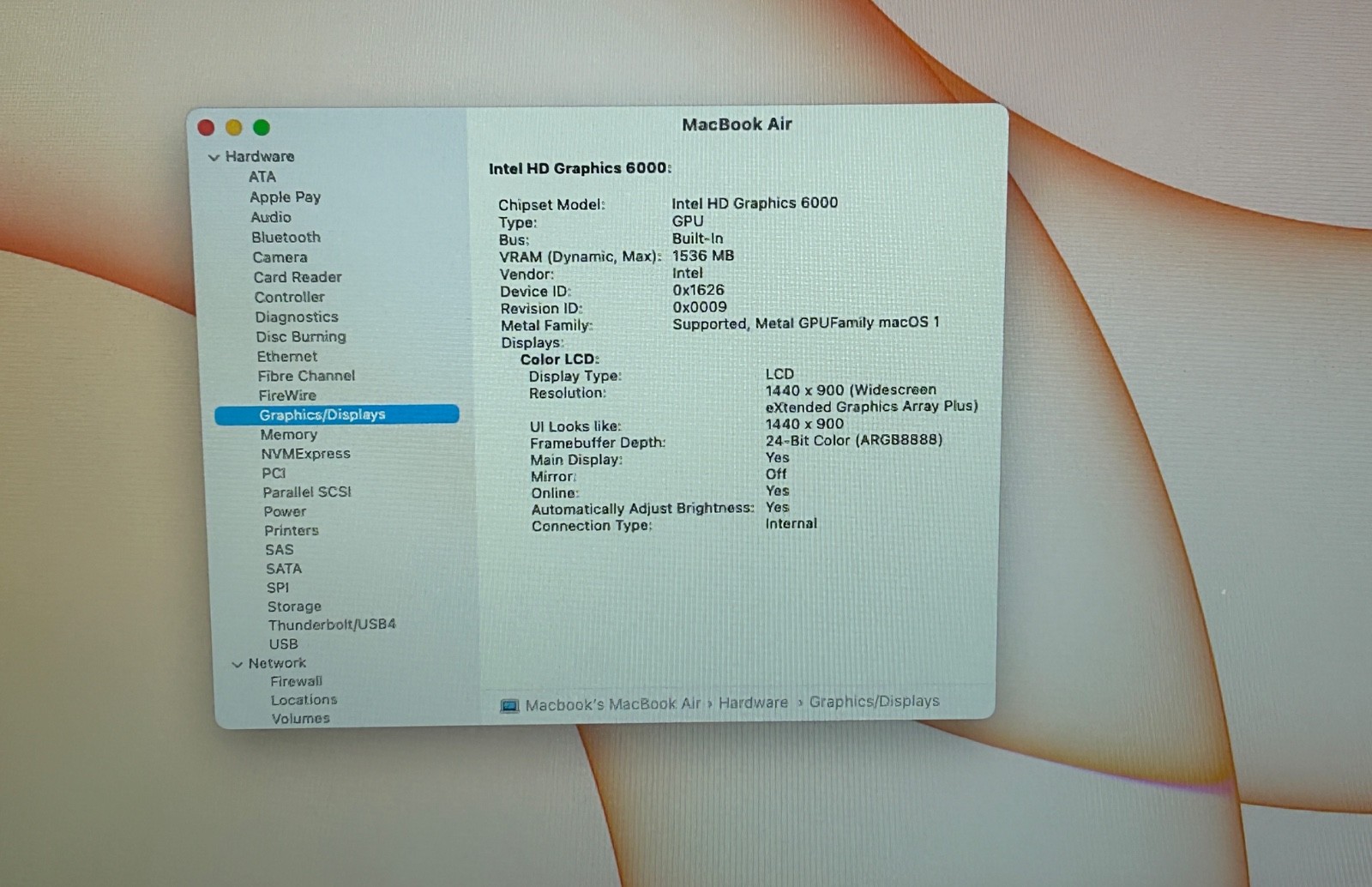The width and height of the screenshot is (1372, 887).
Task: Click the Hardware section label in sidebar
Action: tap(260, 157)
